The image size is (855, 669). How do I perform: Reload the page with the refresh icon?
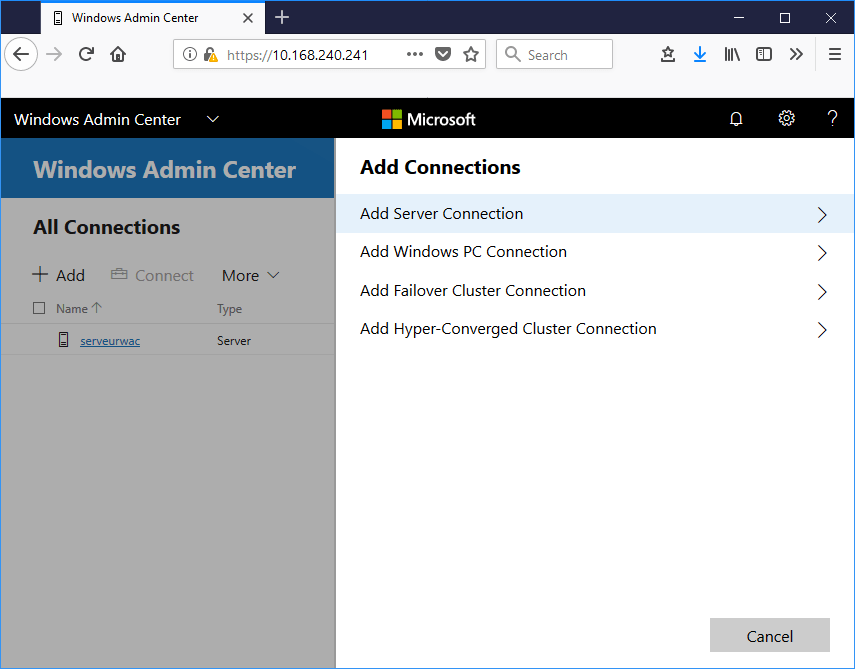point(86,54)
